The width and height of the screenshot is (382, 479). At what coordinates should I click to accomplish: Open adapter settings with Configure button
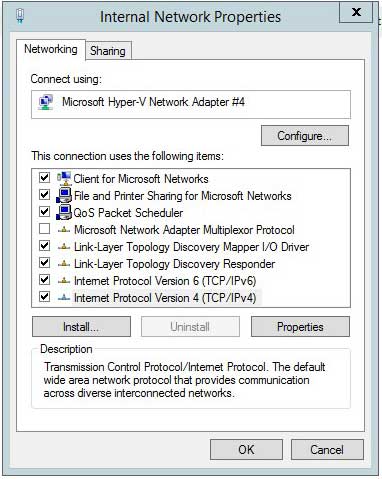coord(305,136)
